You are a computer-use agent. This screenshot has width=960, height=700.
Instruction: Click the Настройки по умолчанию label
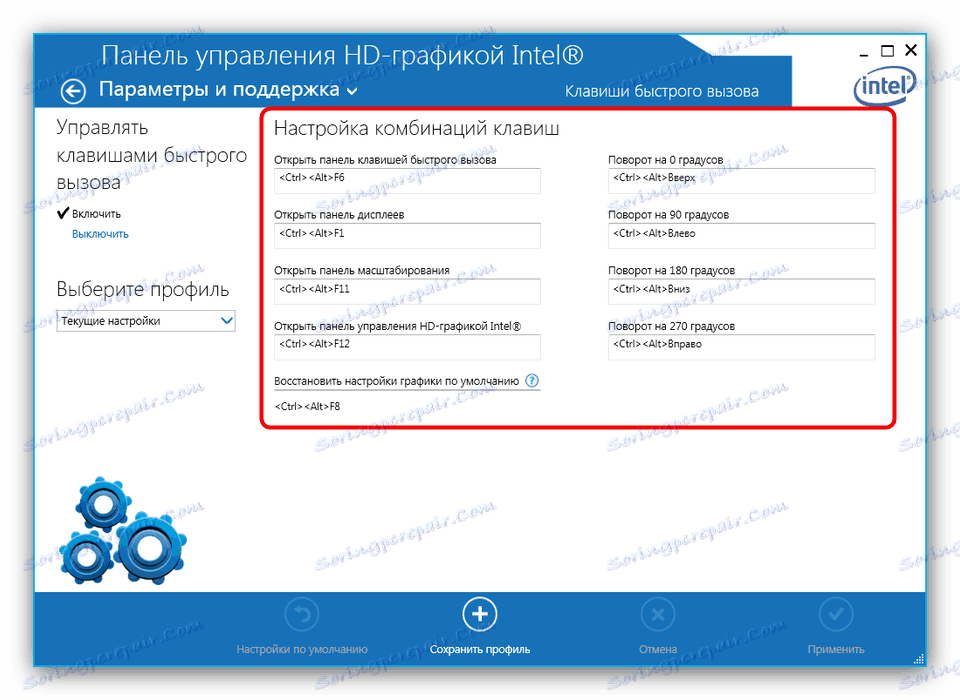(302, 649)
